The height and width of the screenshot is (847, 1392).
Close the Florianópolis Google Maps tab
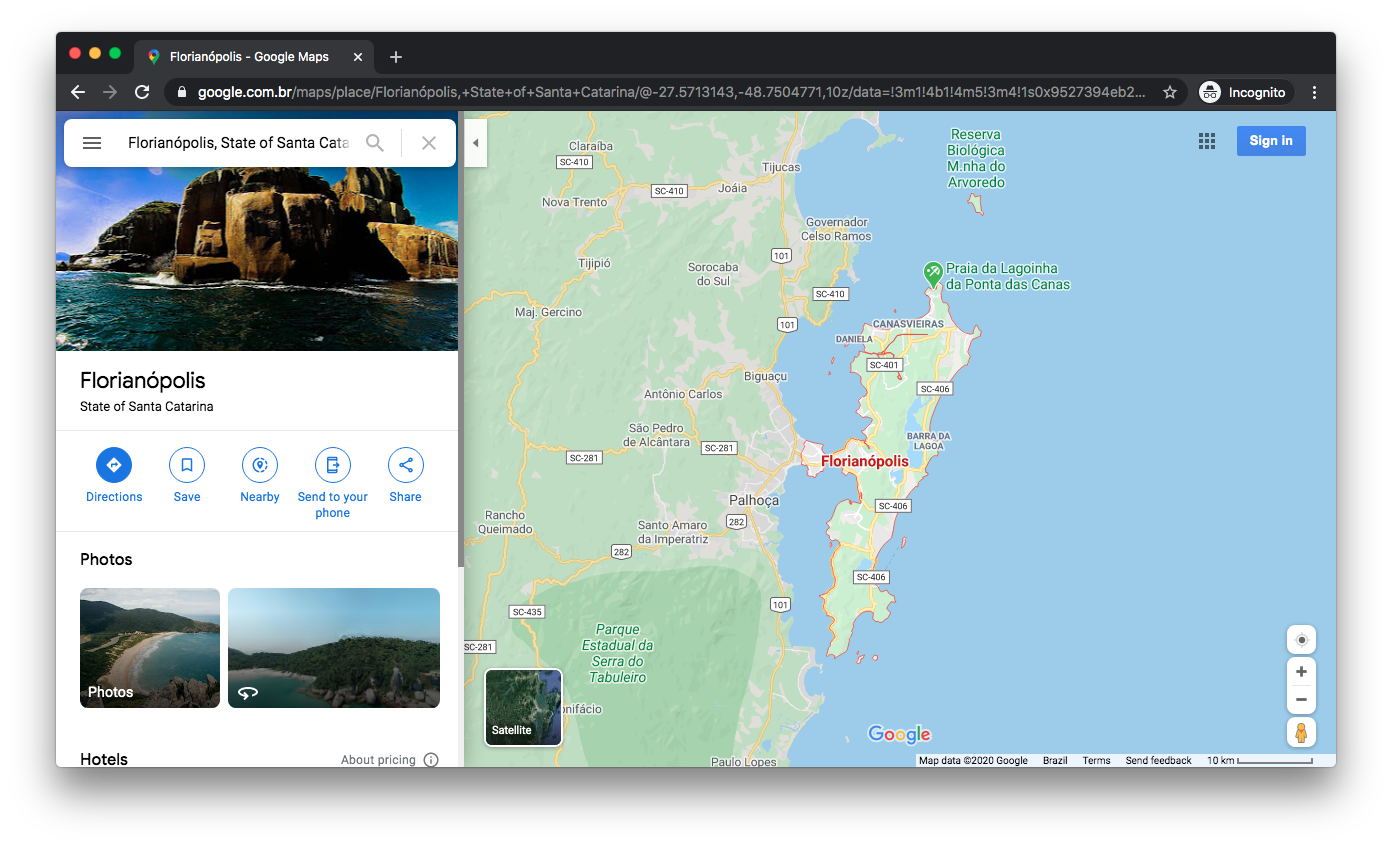pos(358,57)
